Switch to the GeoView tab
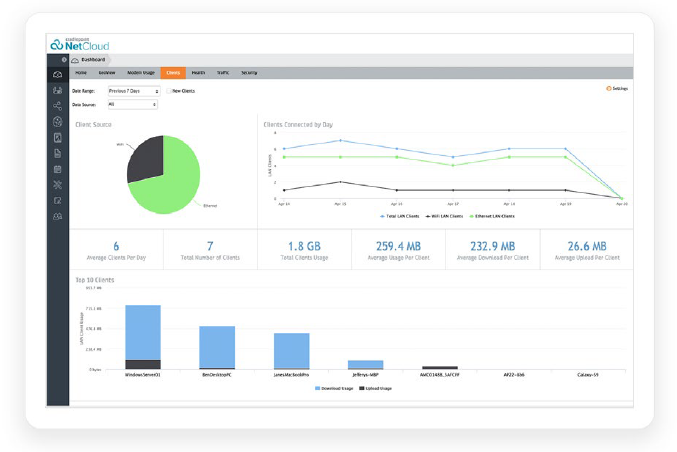This screenshot has width=677, height=452. coord(107,73)
